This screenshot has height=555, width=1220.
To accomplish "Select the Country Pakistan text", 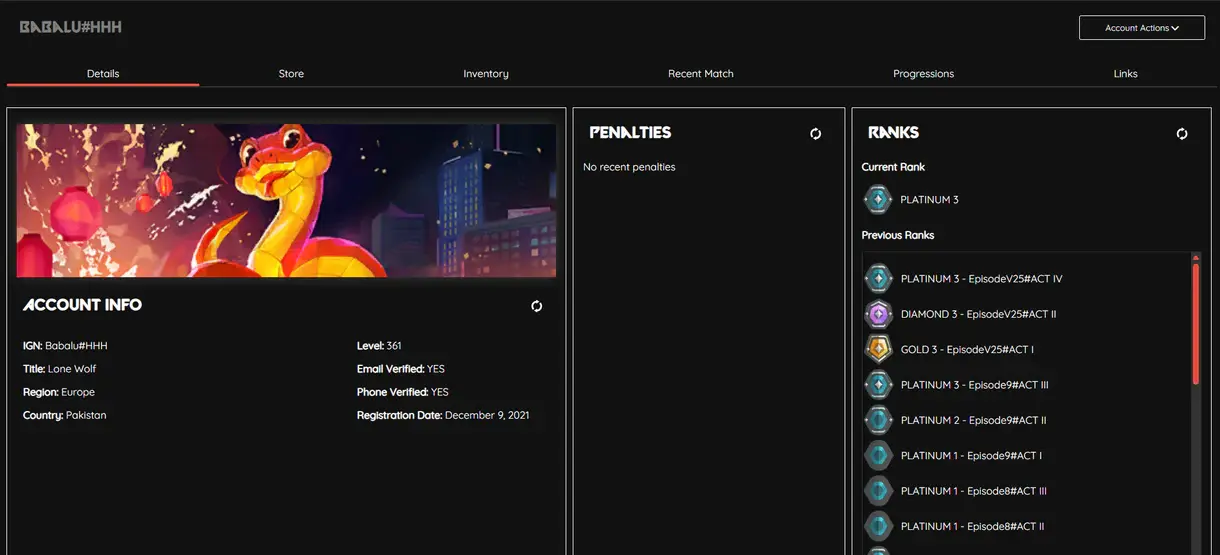I will point(65,415).
